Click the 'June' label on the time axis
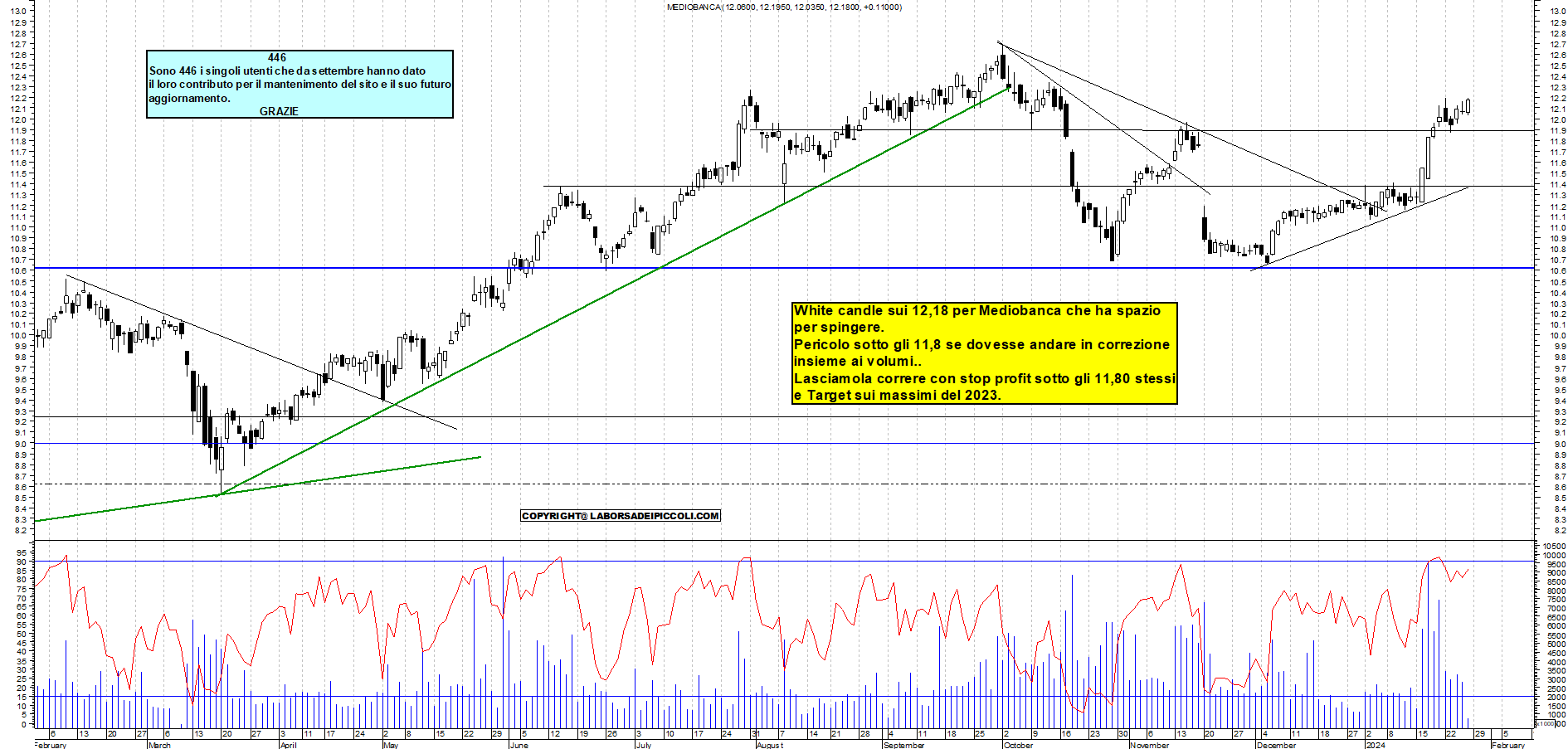The width and height of the screenshot is (1568, 749). tap(519, 745)
